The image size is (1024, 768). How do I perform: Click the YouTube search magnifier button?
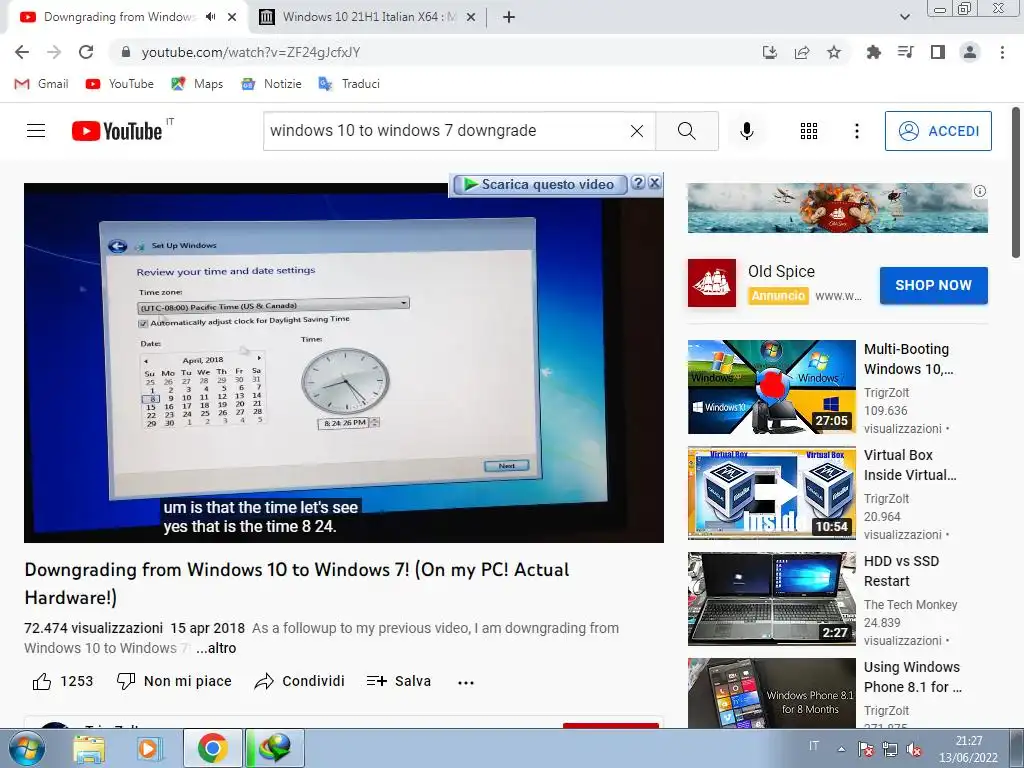pos(686,131)
